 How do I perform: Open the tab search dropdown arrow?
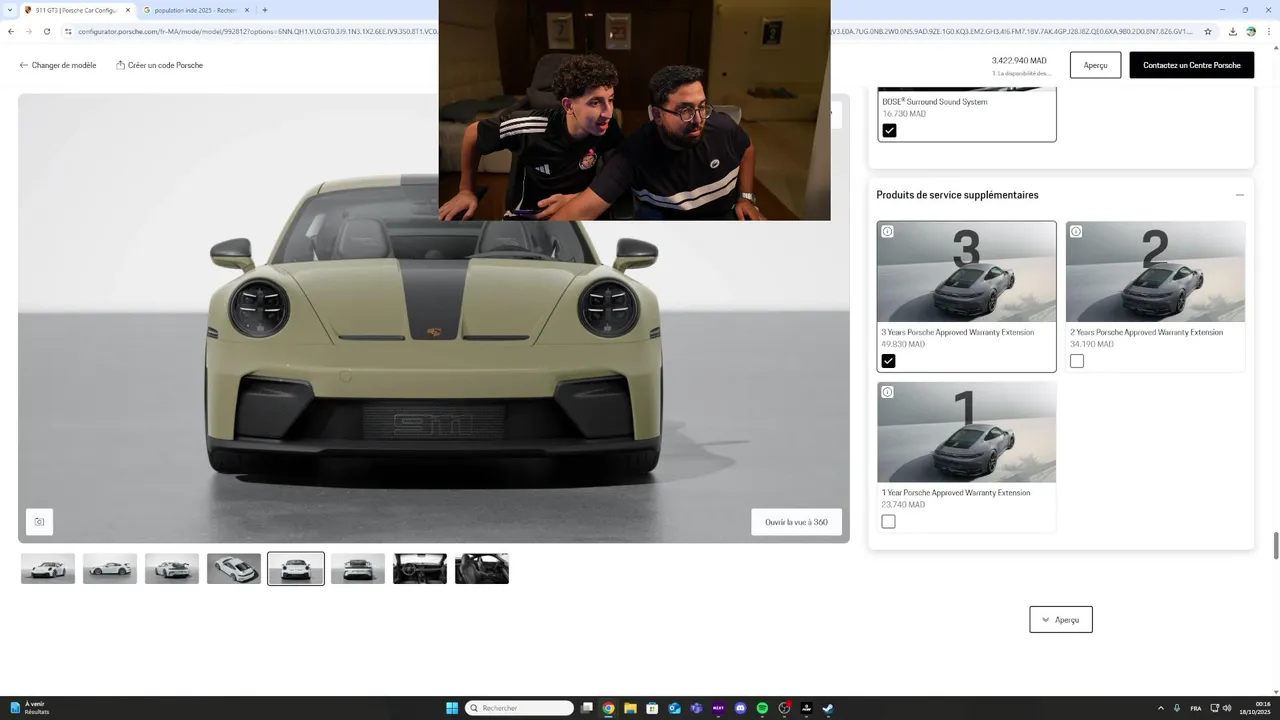9,10
